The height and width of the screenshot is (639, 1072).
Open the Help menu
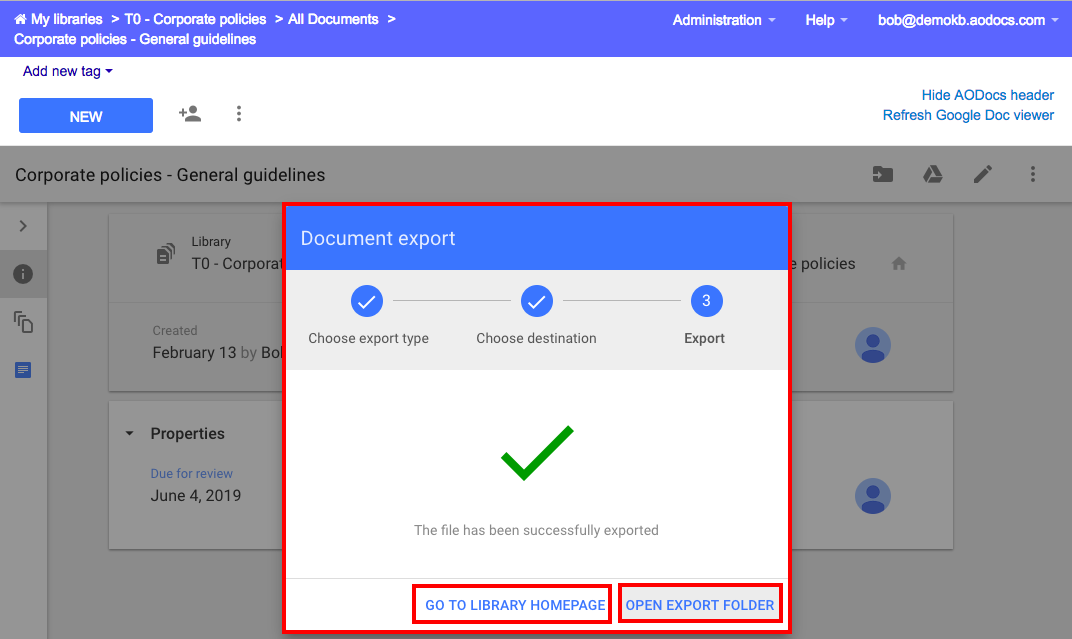826,20
